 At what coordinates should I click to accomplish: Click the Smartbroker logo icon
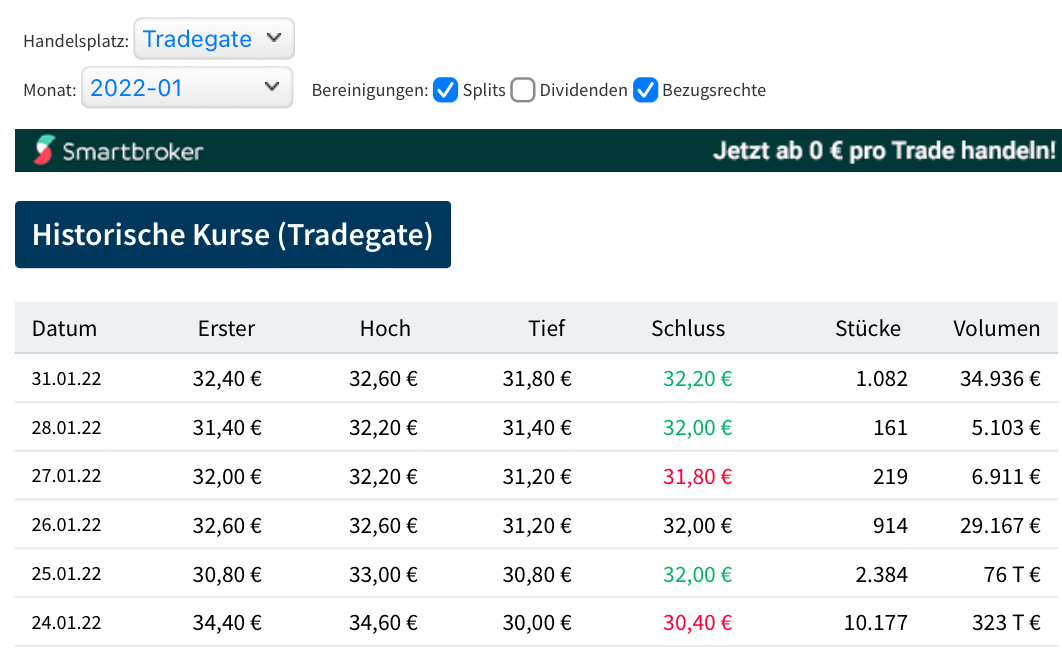[x=43, y=150]
